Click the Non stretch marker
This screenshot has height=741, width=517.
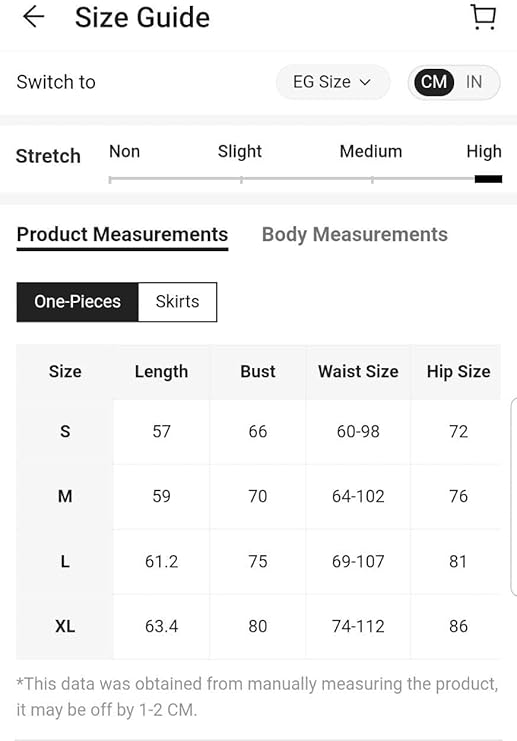coord(110,180)
